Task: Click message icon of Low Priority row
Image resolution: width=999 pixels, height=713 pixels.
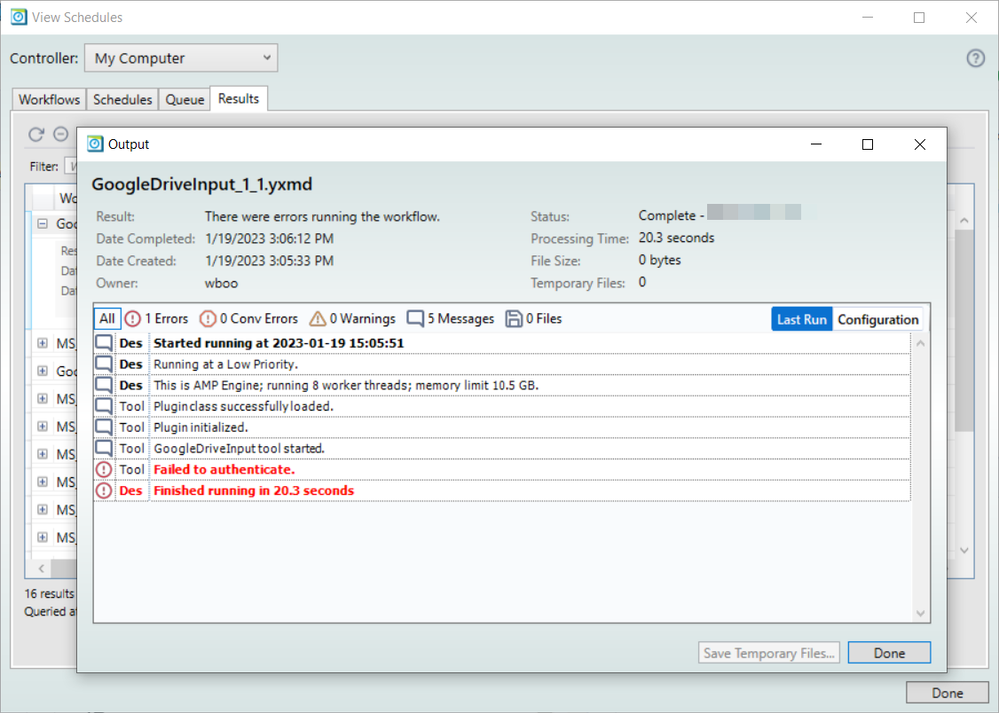Action: (104, 364)
